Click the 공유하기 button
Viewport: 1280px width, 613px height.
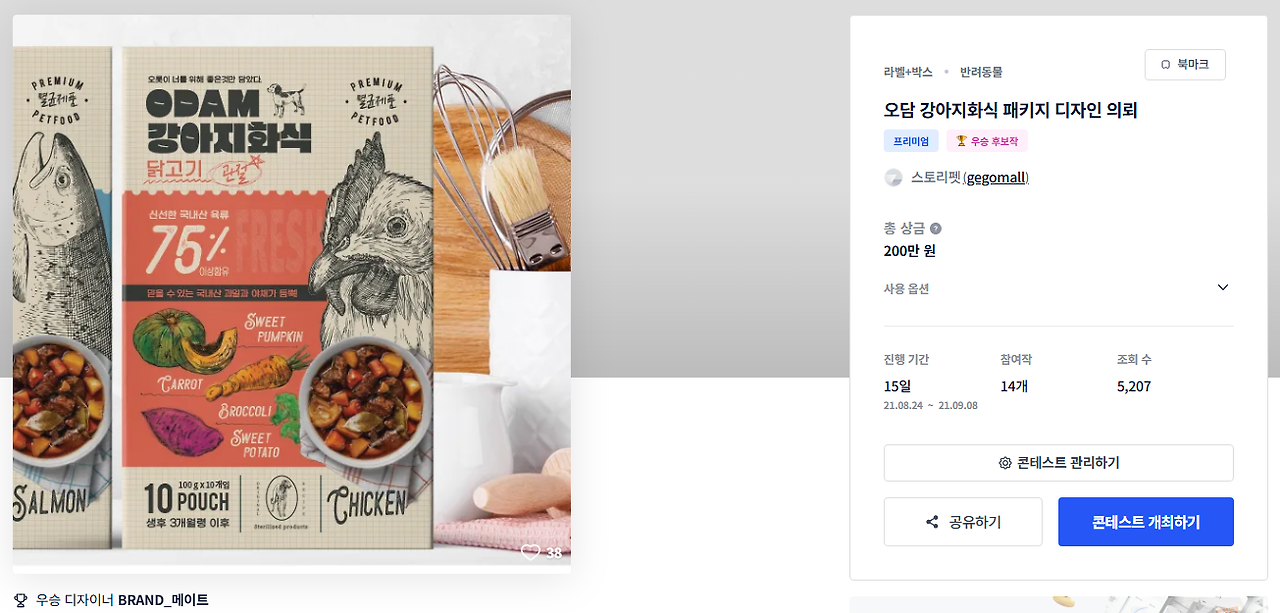coord(963,522)
